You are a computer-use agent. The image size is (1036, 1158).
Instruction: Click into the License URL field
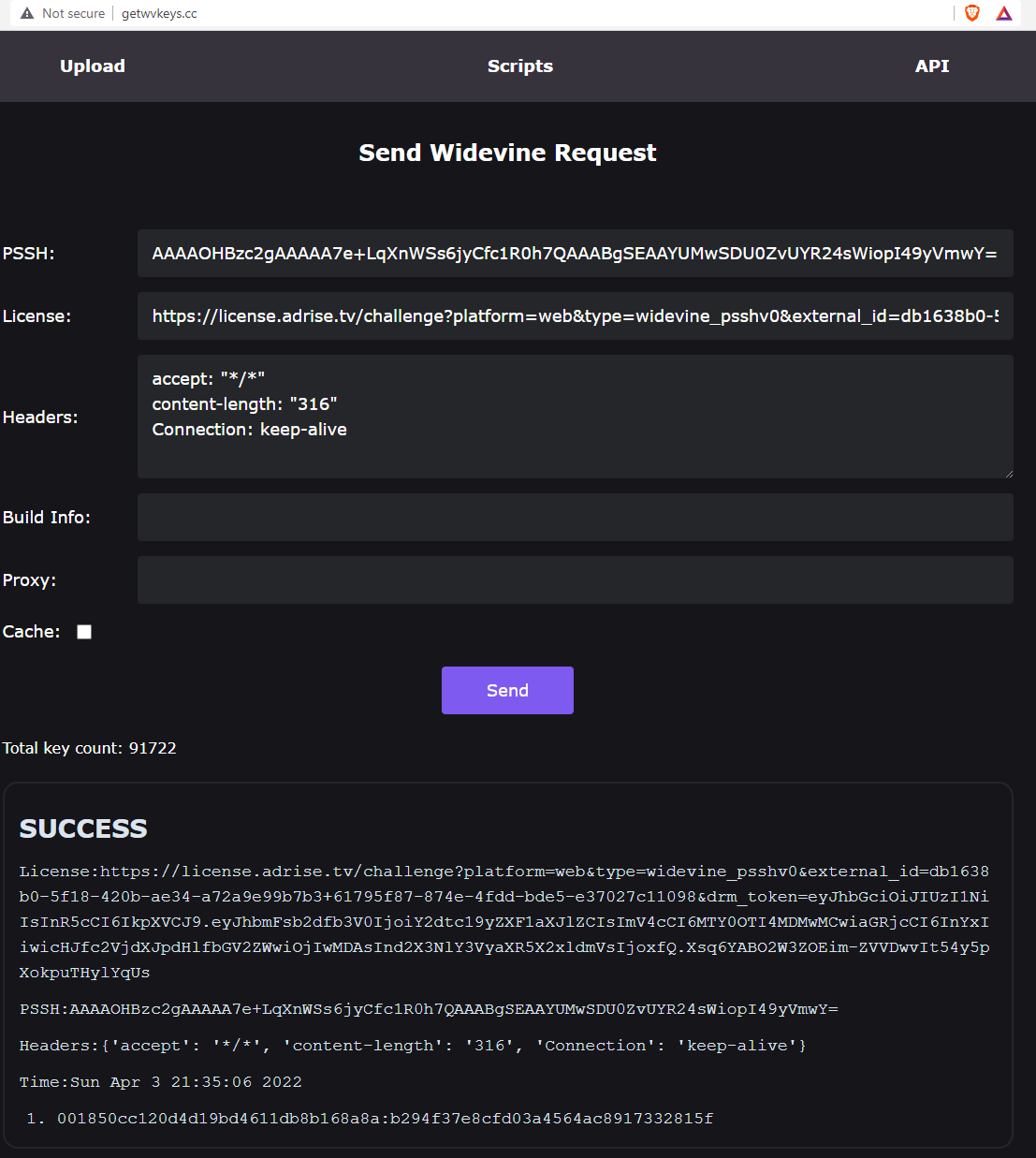click(575, 316)
